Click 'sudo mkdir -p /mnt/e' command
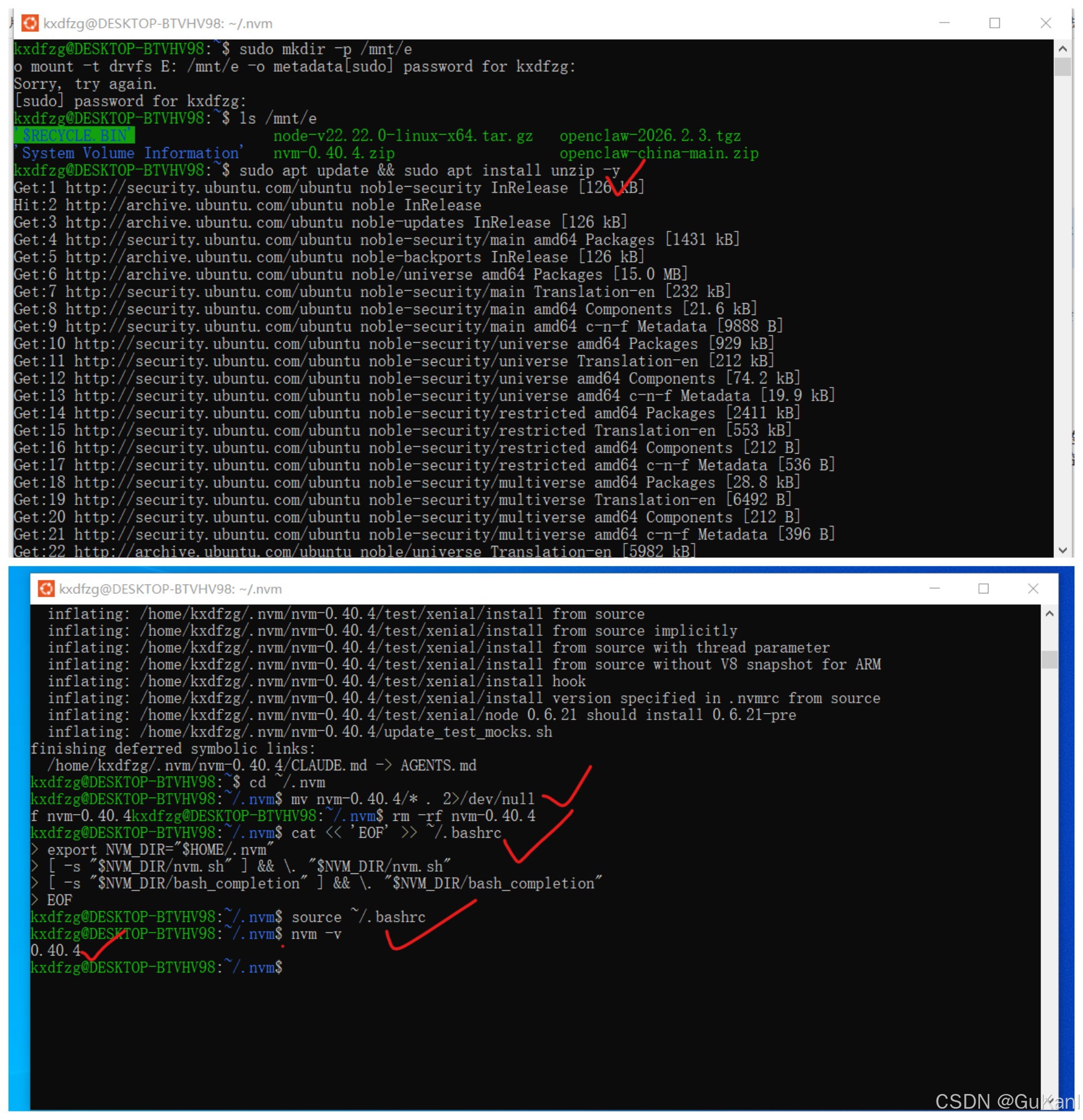 [x=326, y=49]
